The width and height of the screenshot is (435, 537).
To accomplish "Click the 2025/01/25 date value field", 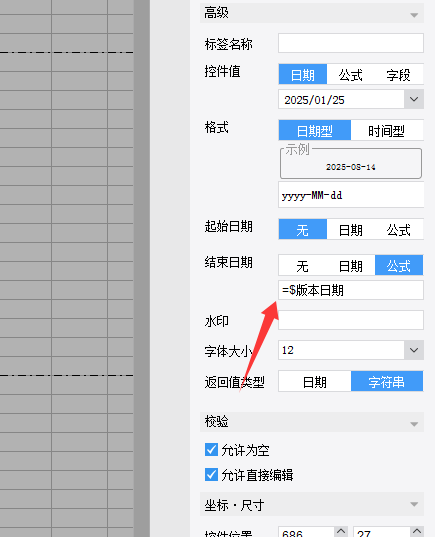I will 341,99.
